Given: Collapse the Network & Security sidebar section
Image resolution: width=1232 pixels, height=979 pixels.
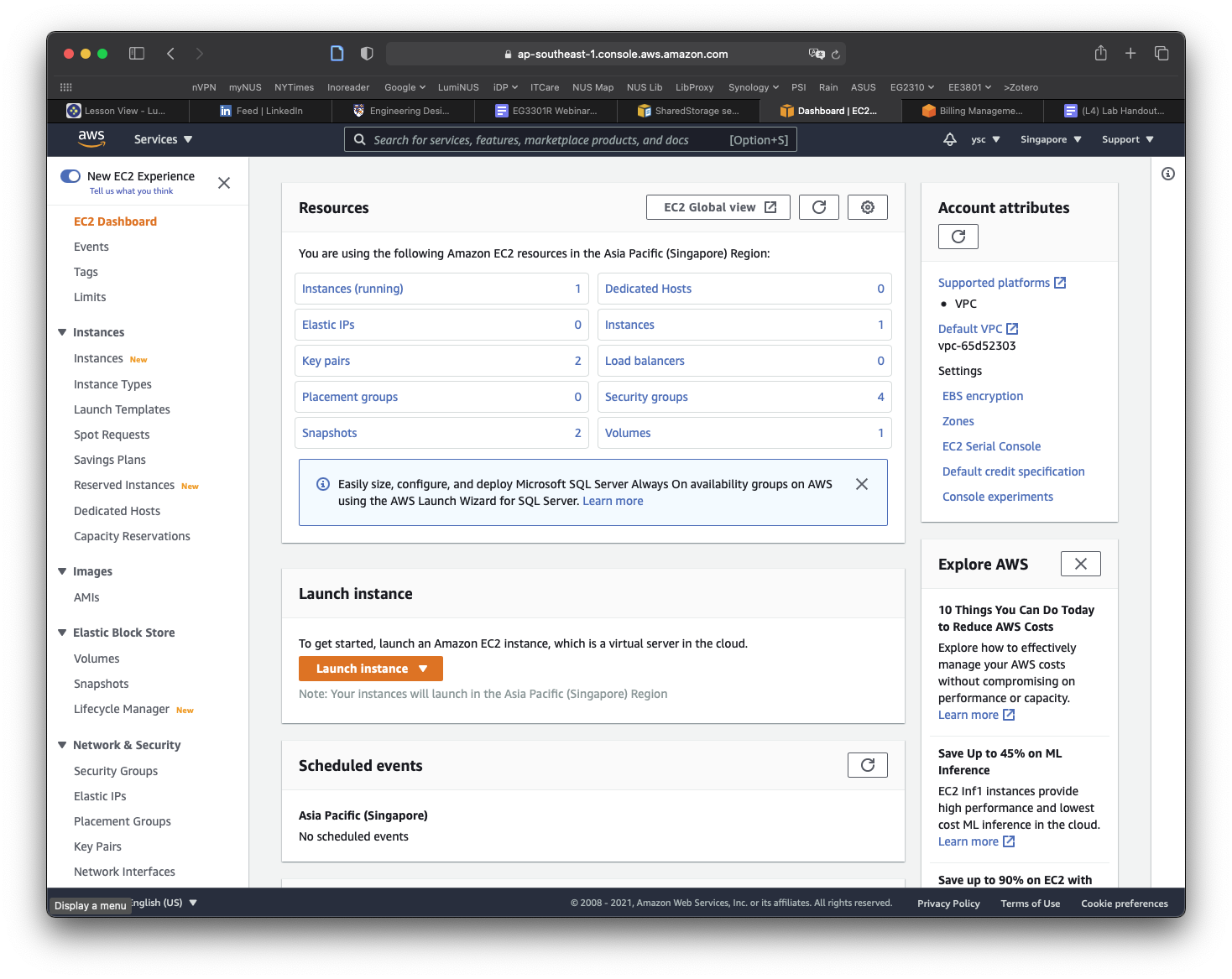Looking at the screenshot, I should click(x=62, y=745).
